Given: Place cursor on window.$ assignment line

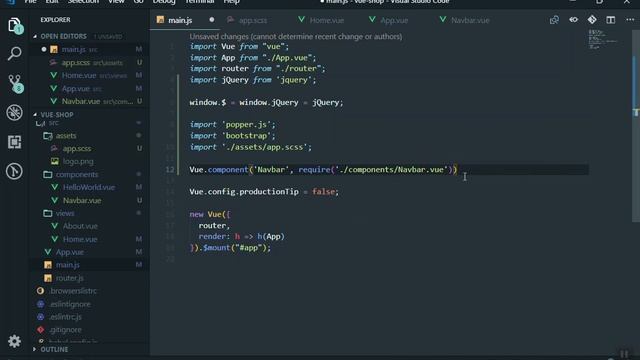Looking at the screenshot, I should (266, 102).
